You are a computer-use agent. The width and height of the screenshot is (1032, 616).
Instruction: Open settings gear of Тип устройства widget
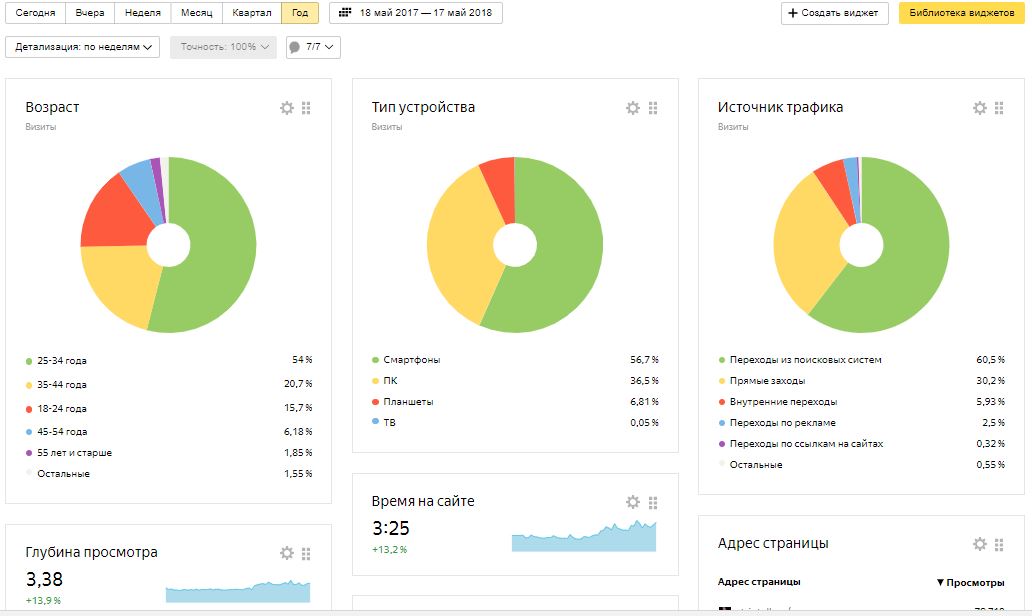tap(632, 108)
